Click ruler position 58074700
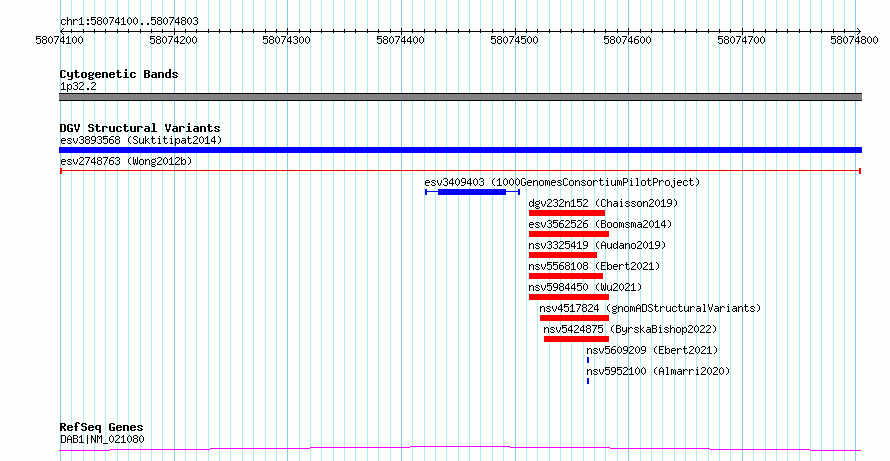Image resolution: width=890 pixels, height=461 pixels. pos(741,40)
